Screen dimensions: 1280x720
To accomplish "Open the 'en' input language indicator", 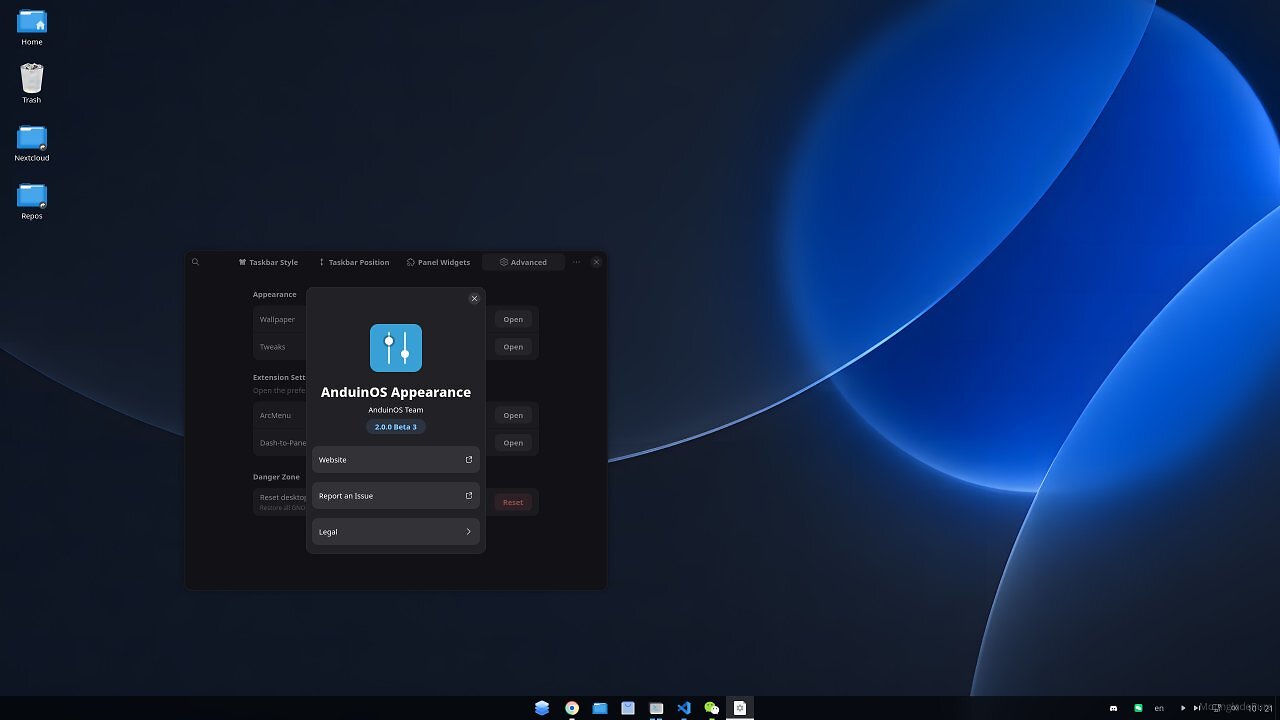I will [x=1159, y=708].
